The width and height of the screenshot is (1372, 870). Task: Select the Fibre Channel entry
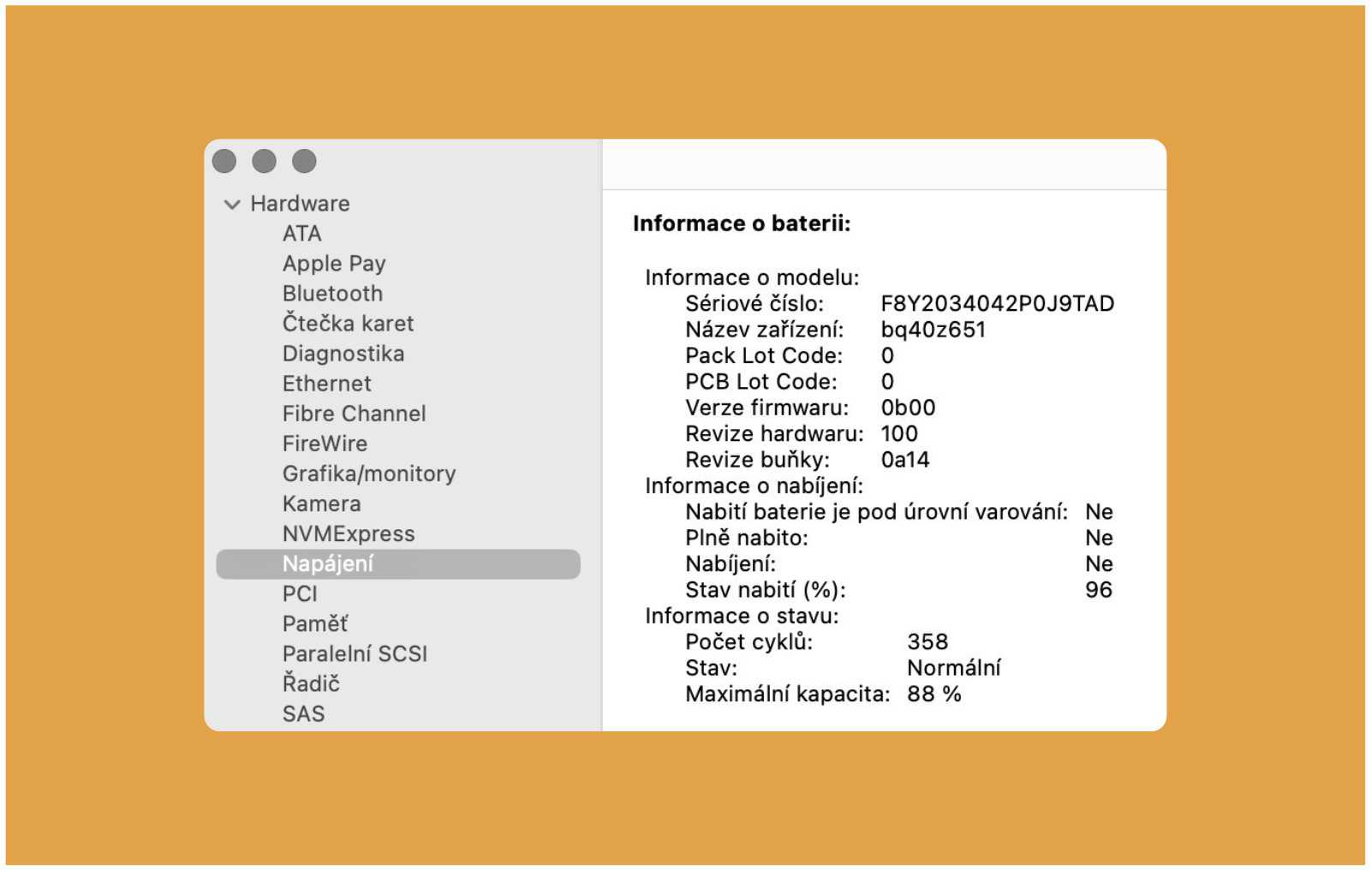tap(355, 414)
